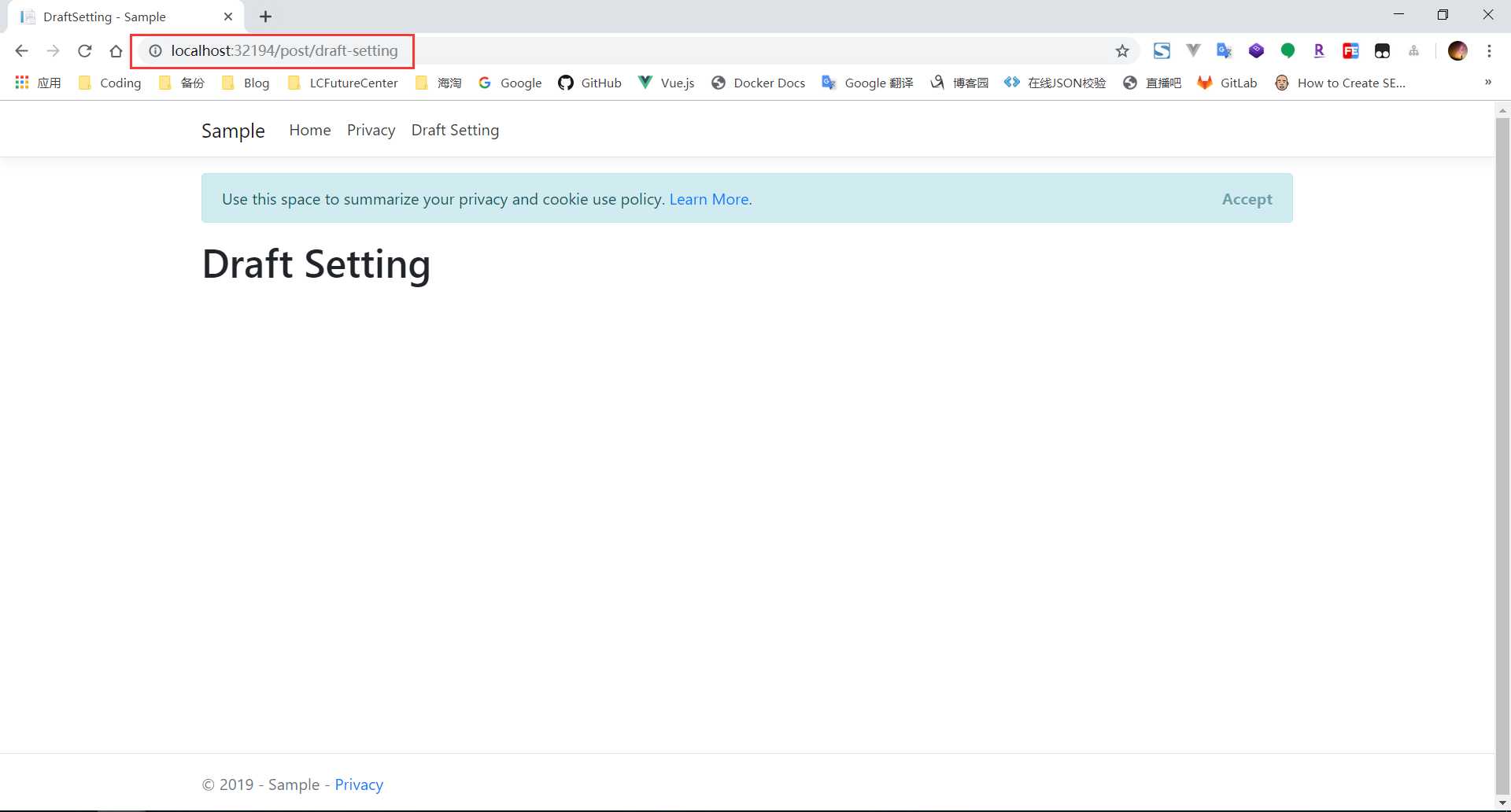Click the purple cube extension icon
The width and height of the screenshot is (1511, 812).
click(1256, 51)
